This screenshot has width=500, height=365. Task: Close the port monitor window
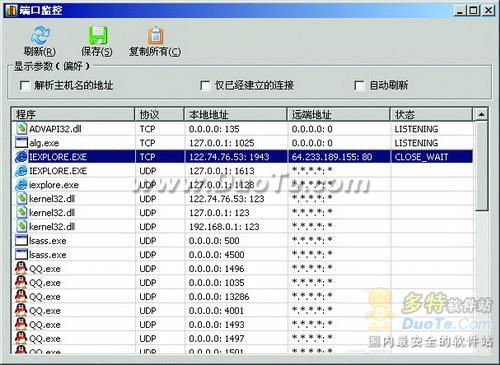489,11
